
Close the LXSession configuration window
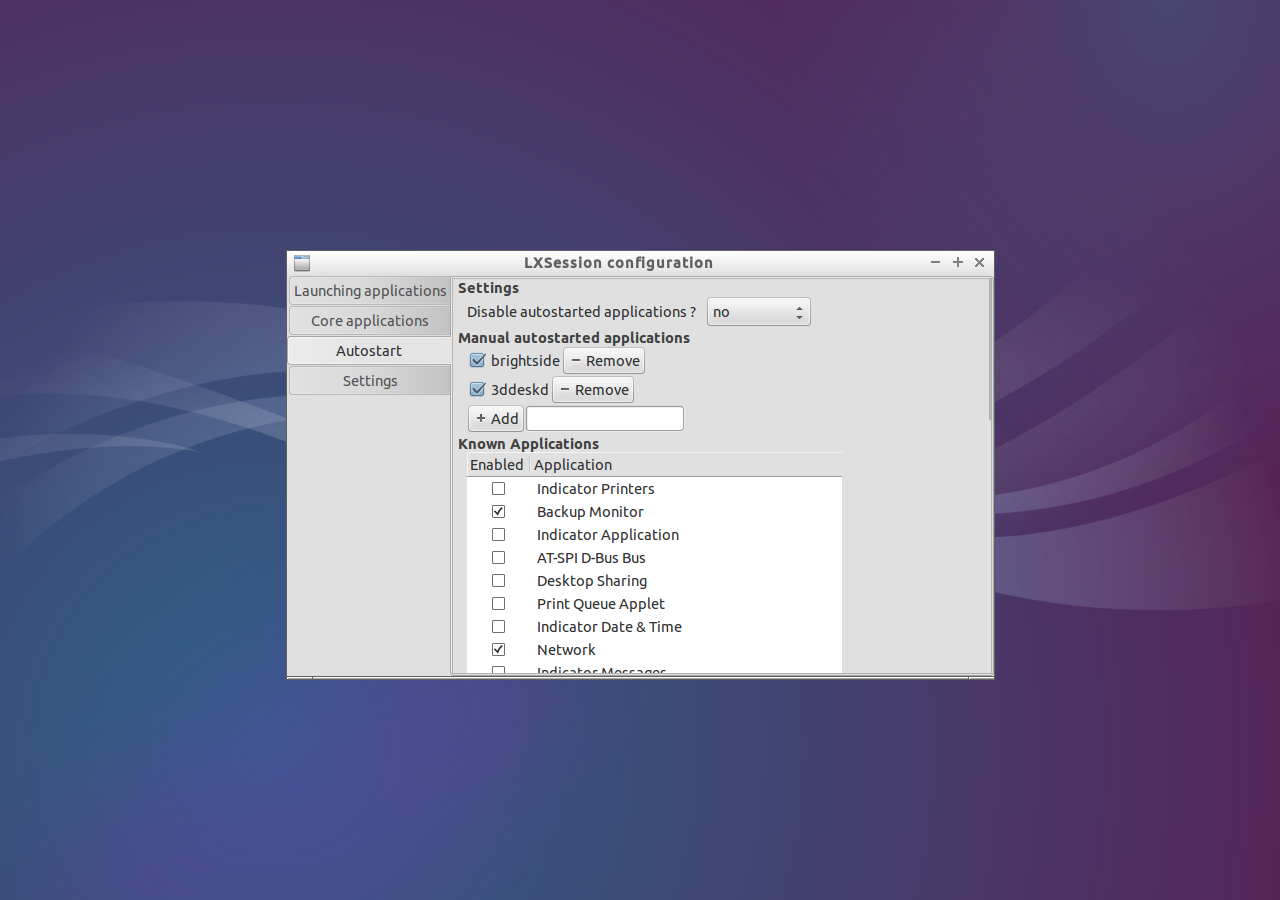point(980,263)
